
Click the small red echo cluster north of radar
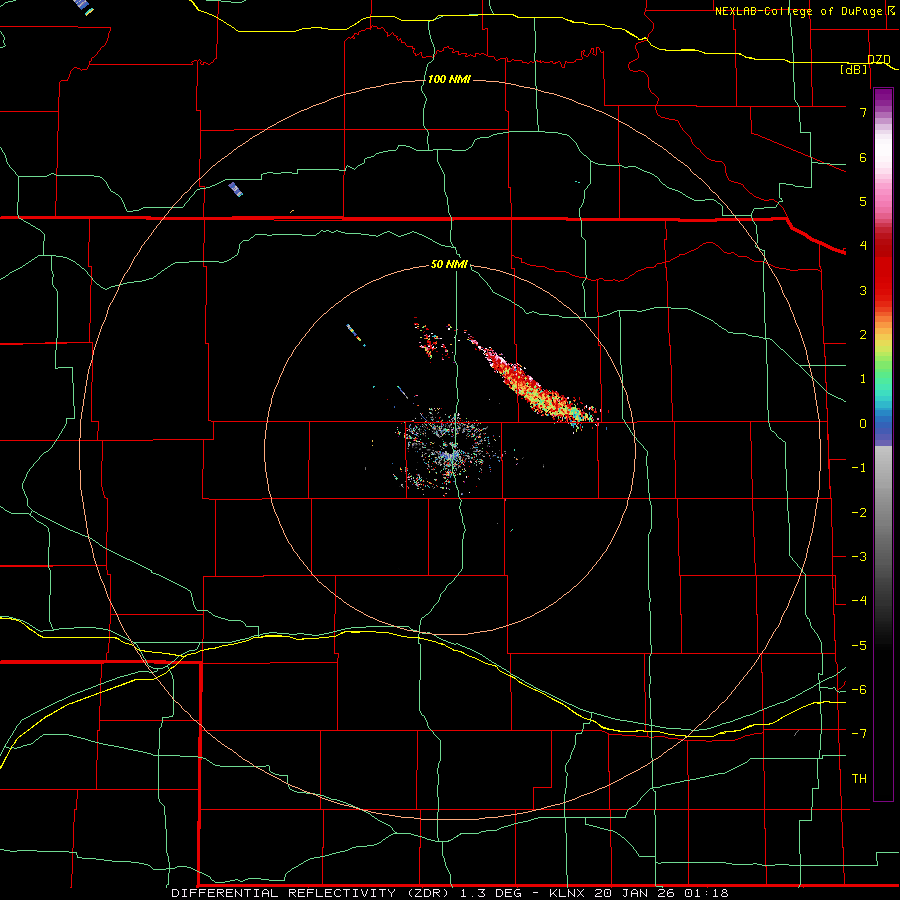tap(433, 342)
